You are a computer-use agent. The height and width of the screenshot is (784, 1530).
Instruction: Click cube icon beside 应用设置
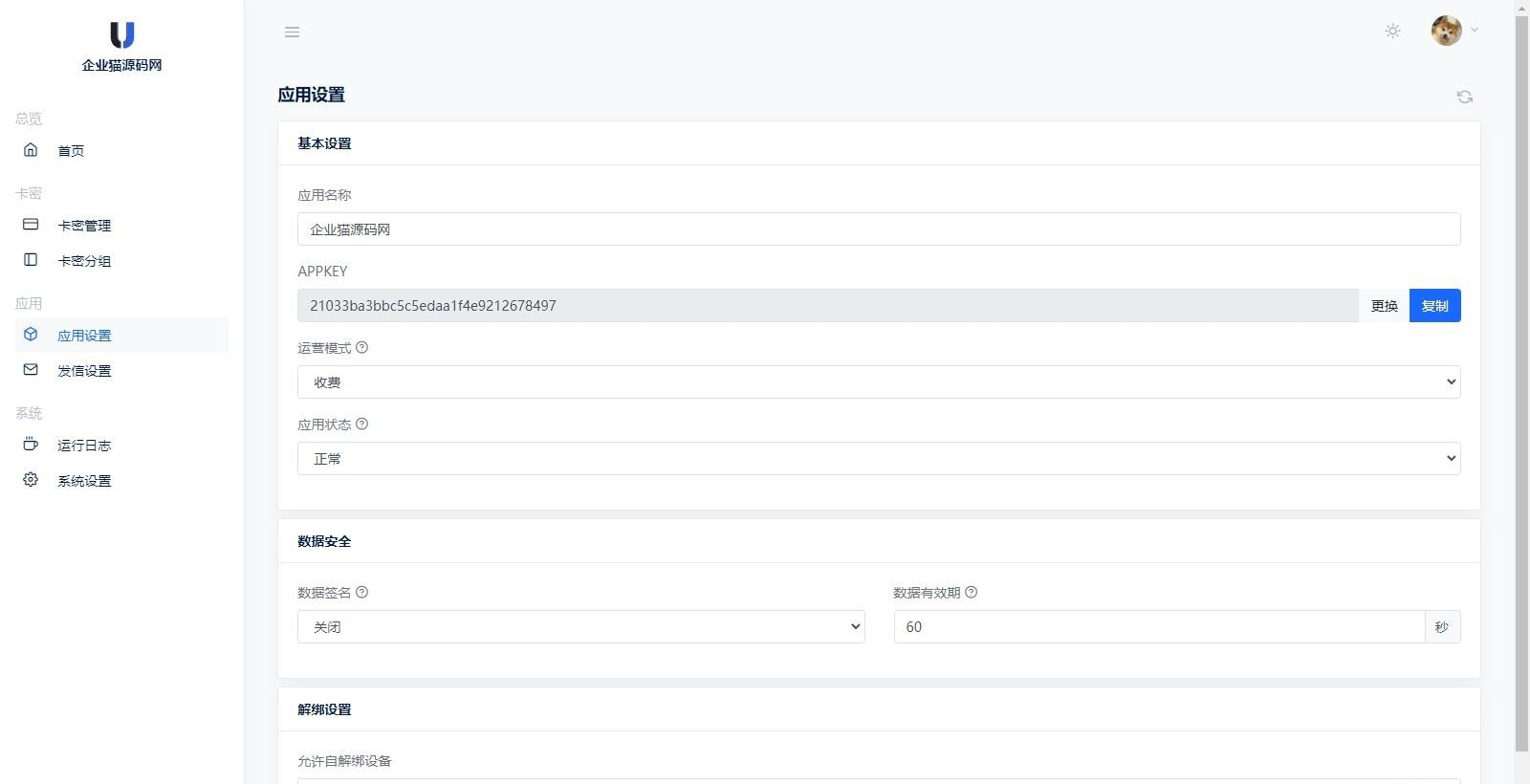[31, 335]
